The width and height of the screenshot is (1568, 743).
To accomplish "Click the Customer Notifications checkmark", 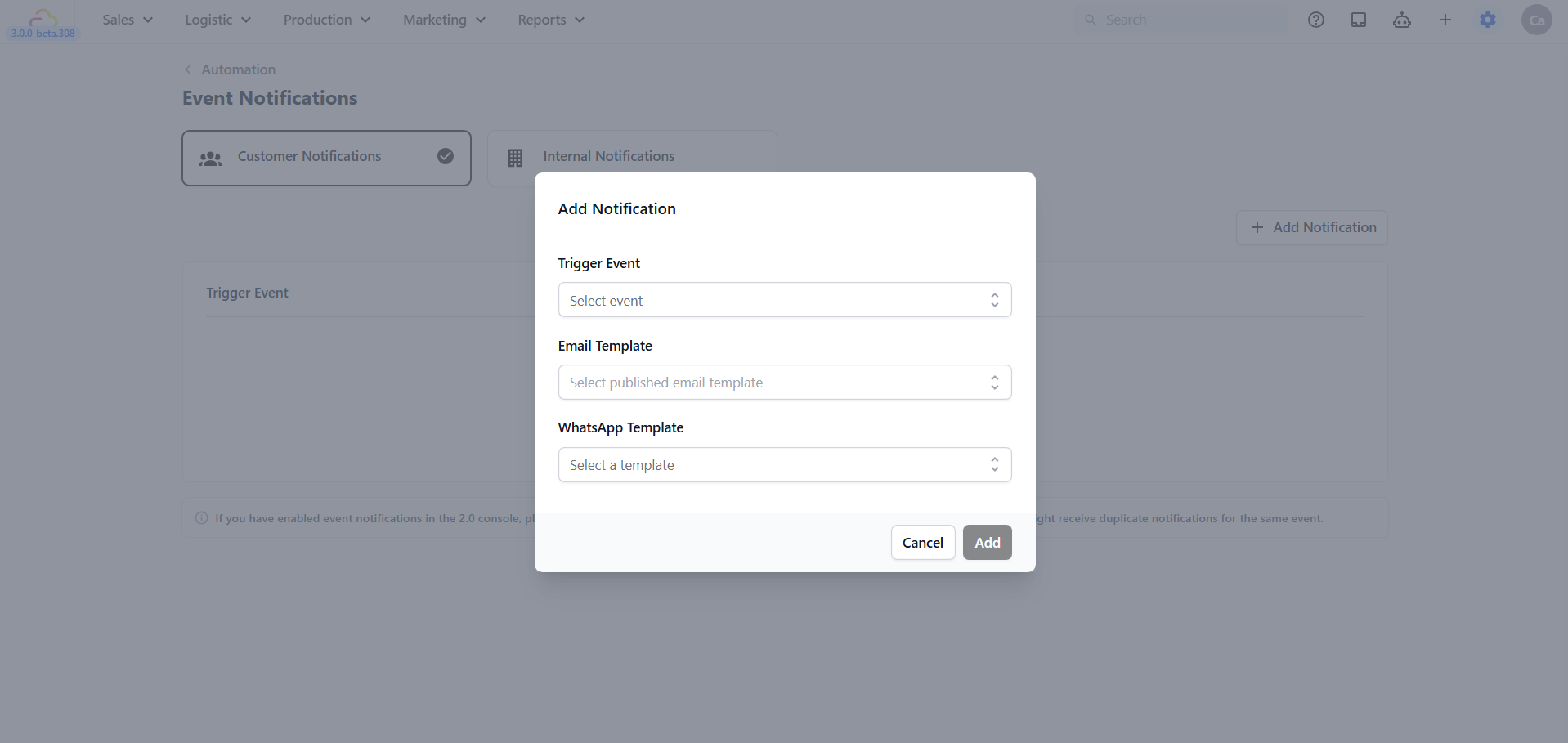I will (446, 156).
